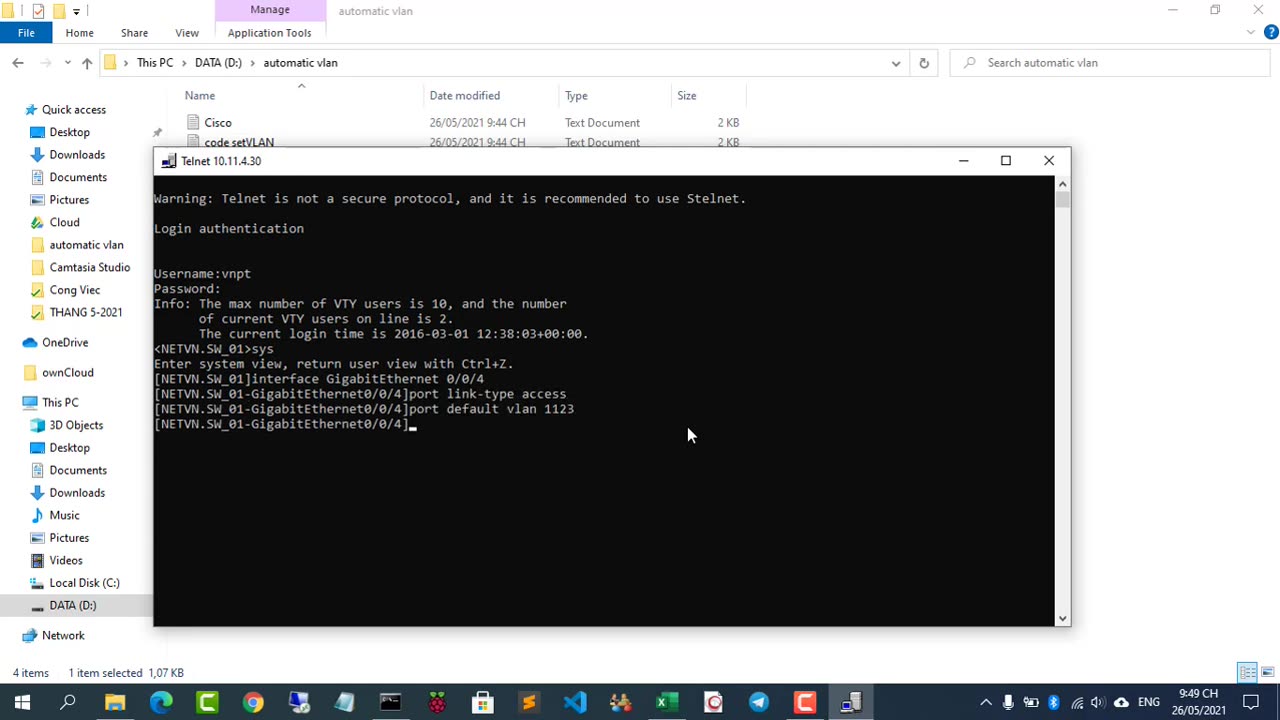Open Visual Studio Code from taskbar
This screenshot has width=1280, height=720.
pyautogui.click(x=575, y=703)
